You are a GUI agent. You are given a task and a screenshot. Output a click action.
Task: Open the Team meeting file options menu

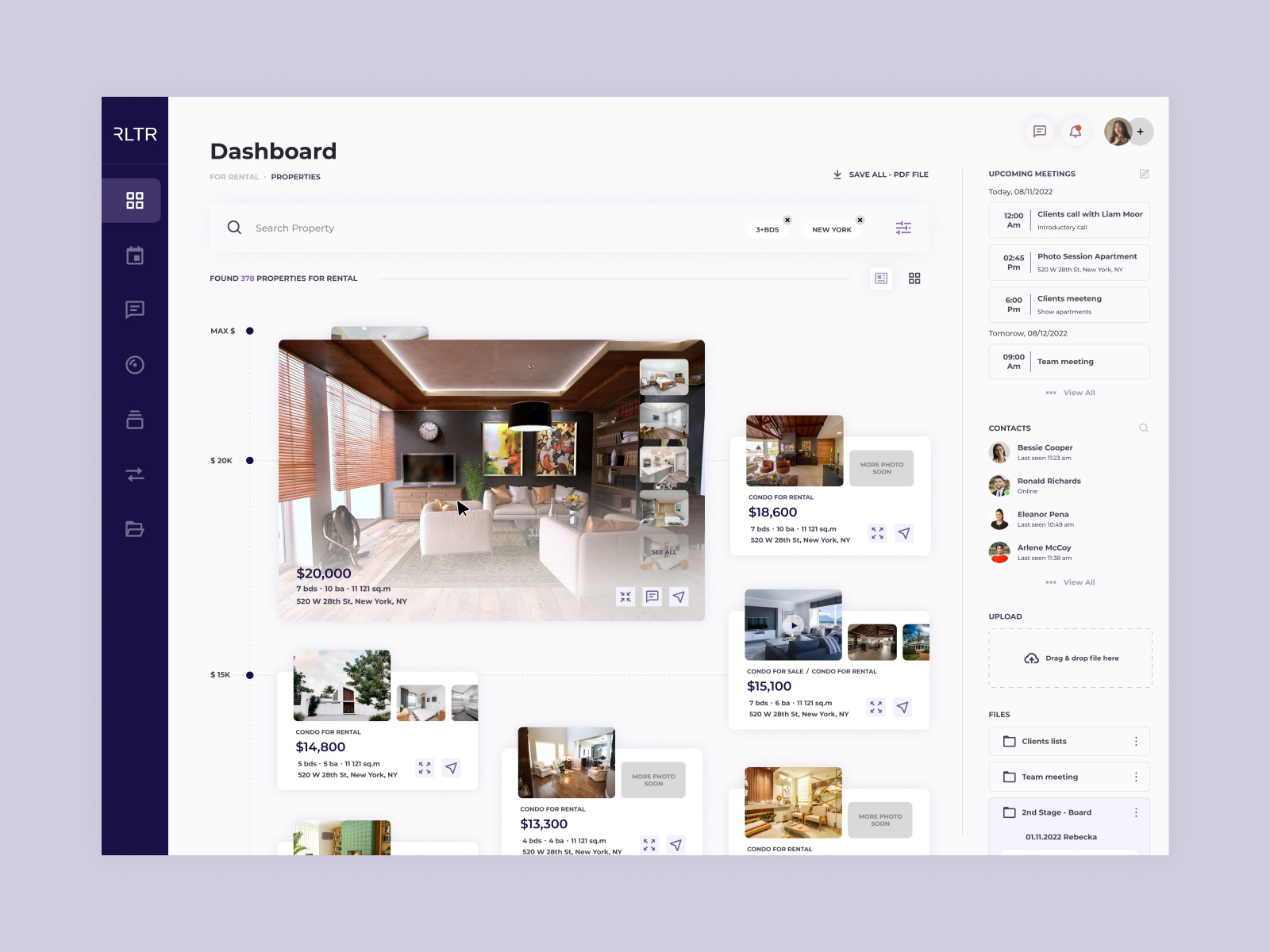point(1137,777)
